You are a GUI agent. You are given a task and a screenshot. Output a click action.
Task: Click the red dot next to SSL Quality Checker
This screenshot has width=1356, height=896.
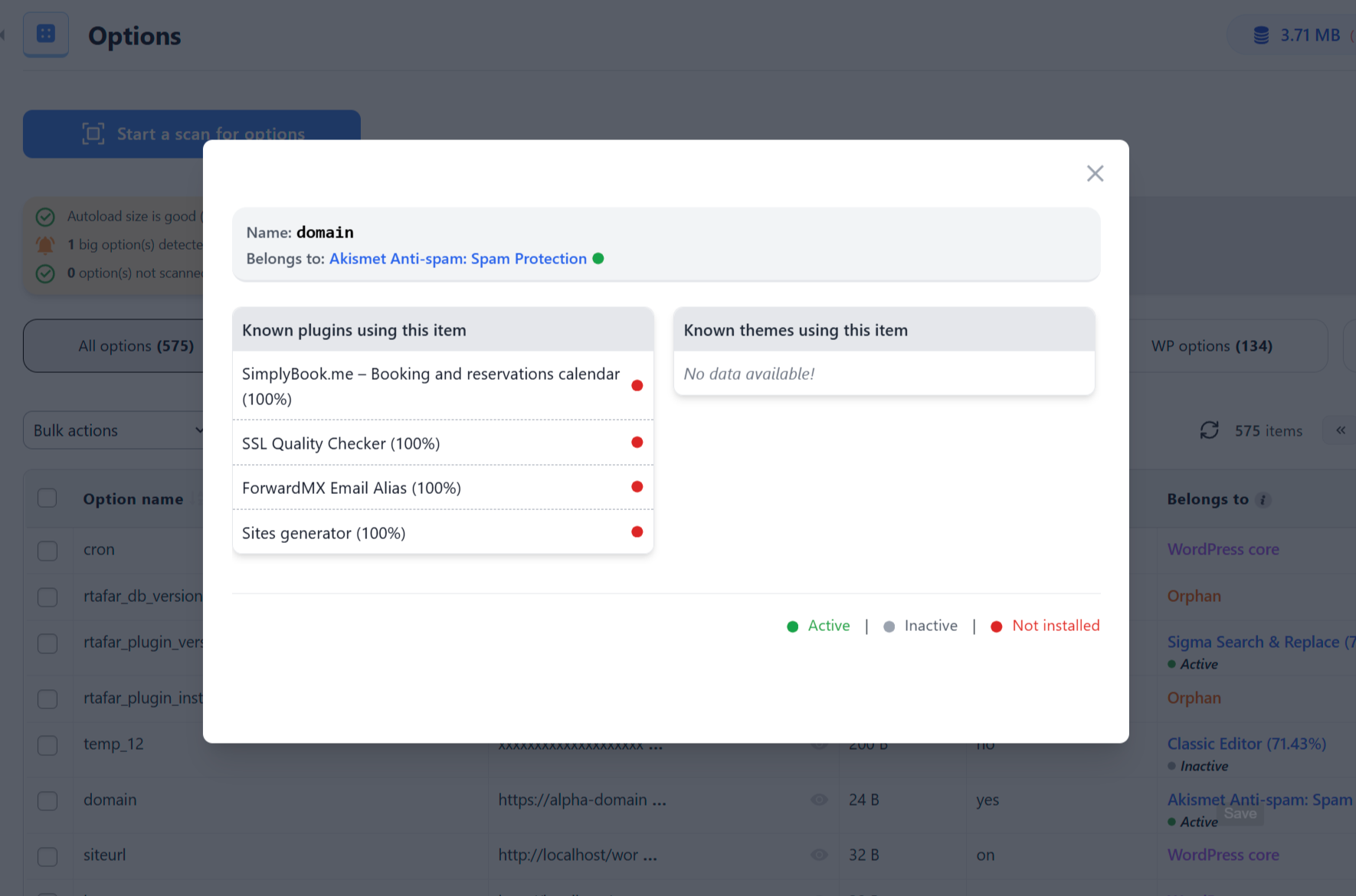click(637, 442)
